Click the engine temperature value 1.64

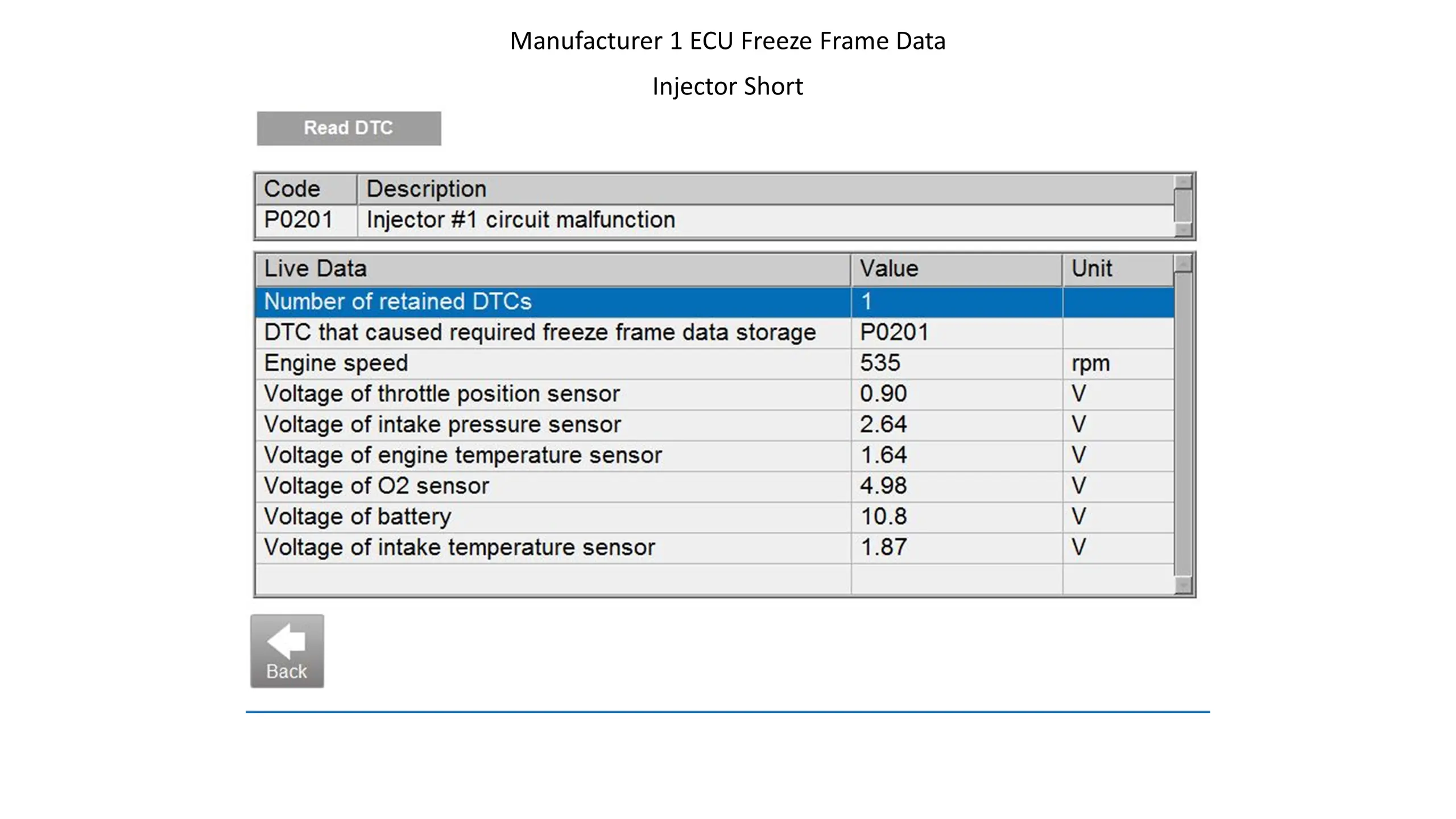coord(957,456)
